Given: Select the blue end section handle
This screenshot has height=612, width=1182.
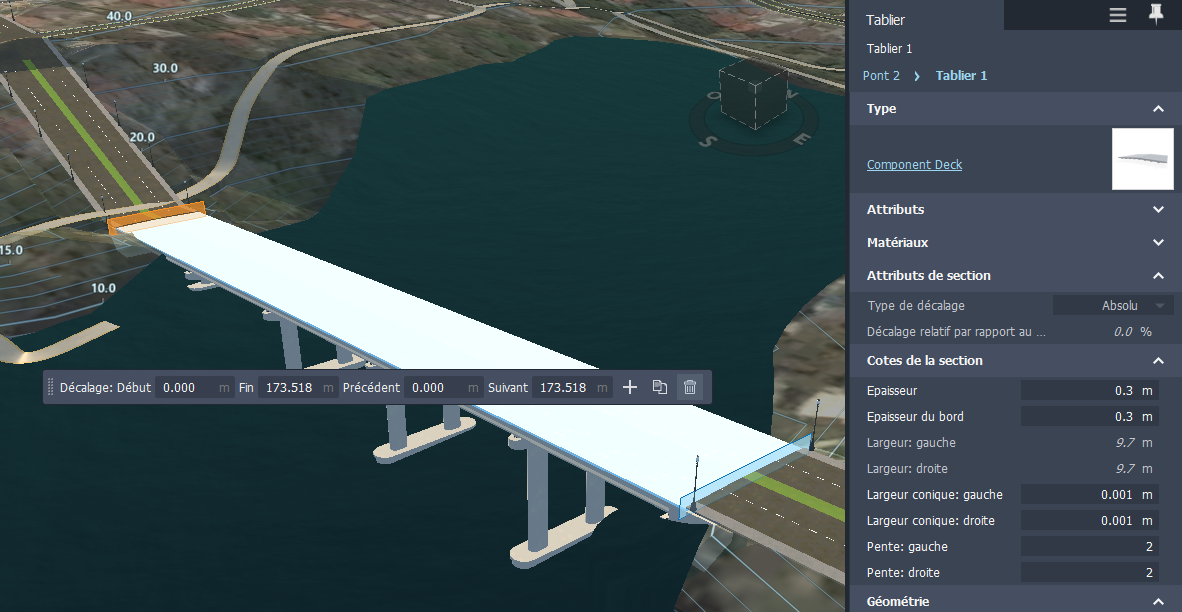Looking at the screenshot, I should pos(746,475).
